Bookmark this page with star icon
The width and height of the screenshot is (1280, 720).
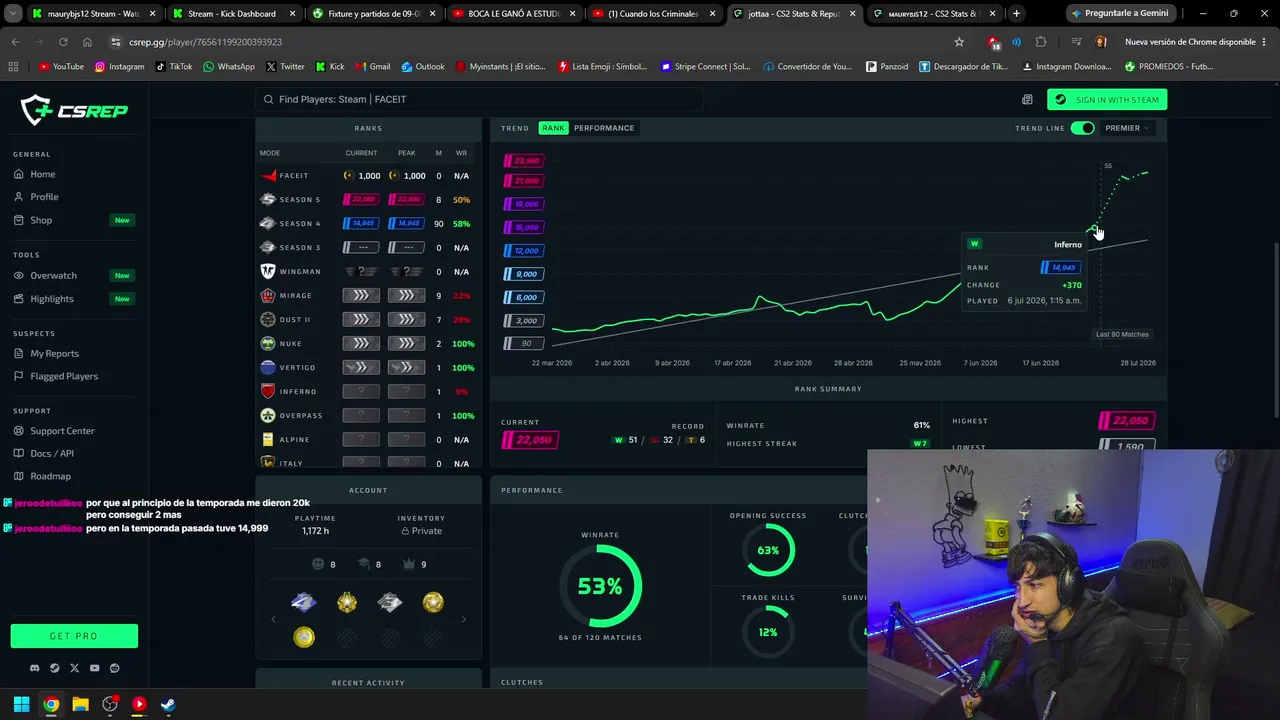click(959, 42)
